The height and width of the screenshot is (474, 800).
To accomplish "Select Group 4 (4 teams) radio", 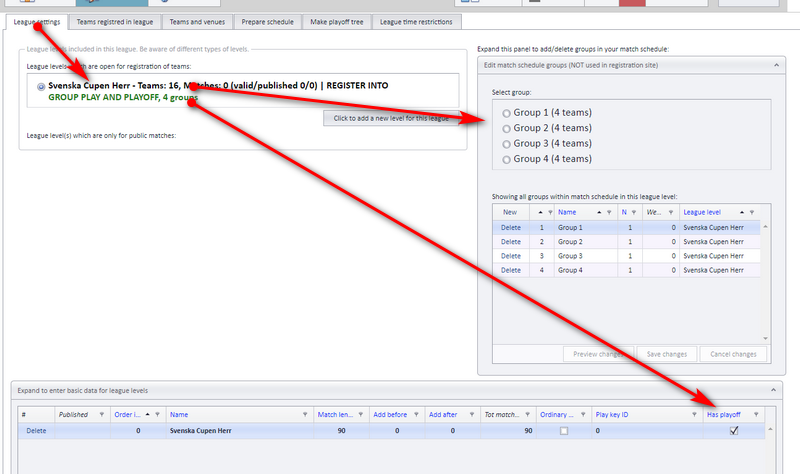I will (x=506, y=160).
